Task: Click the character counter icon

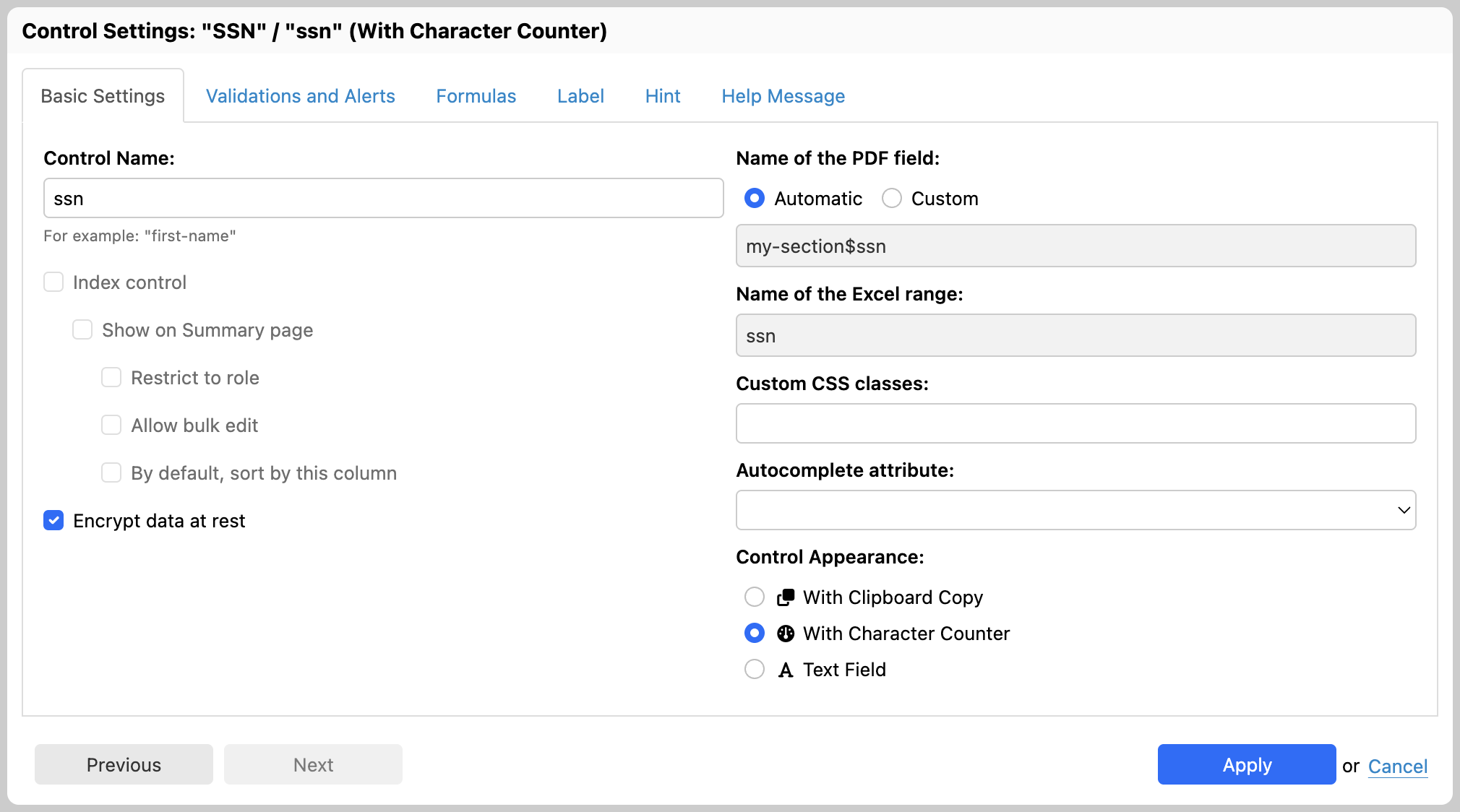Action: [785, 634]
